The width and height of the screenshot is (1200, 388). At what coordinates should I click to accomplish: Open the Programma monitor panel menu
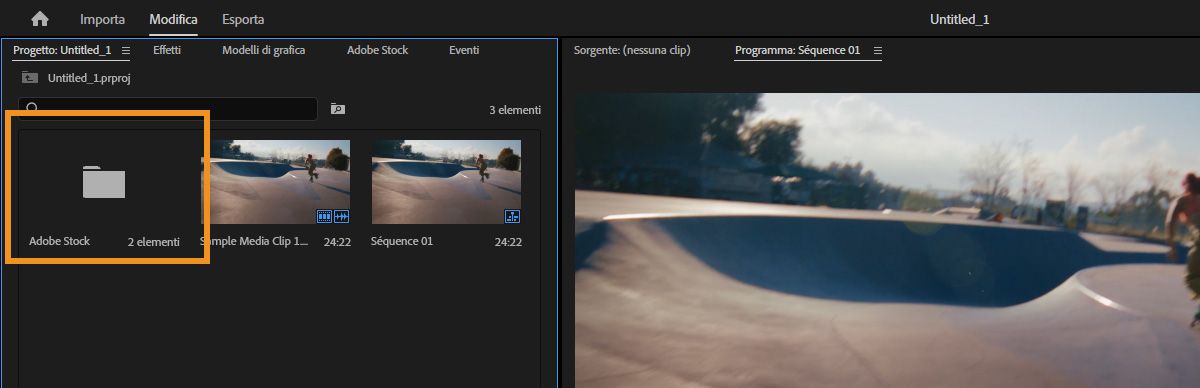point(878,50)
